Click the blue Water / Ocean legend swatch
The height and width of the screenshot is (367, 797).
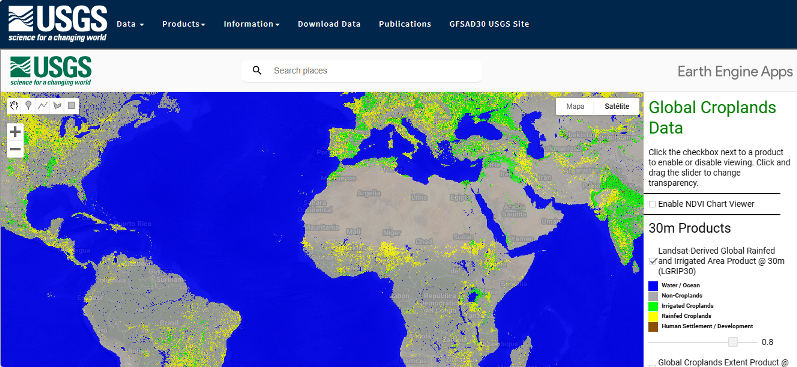pos(653,286)
